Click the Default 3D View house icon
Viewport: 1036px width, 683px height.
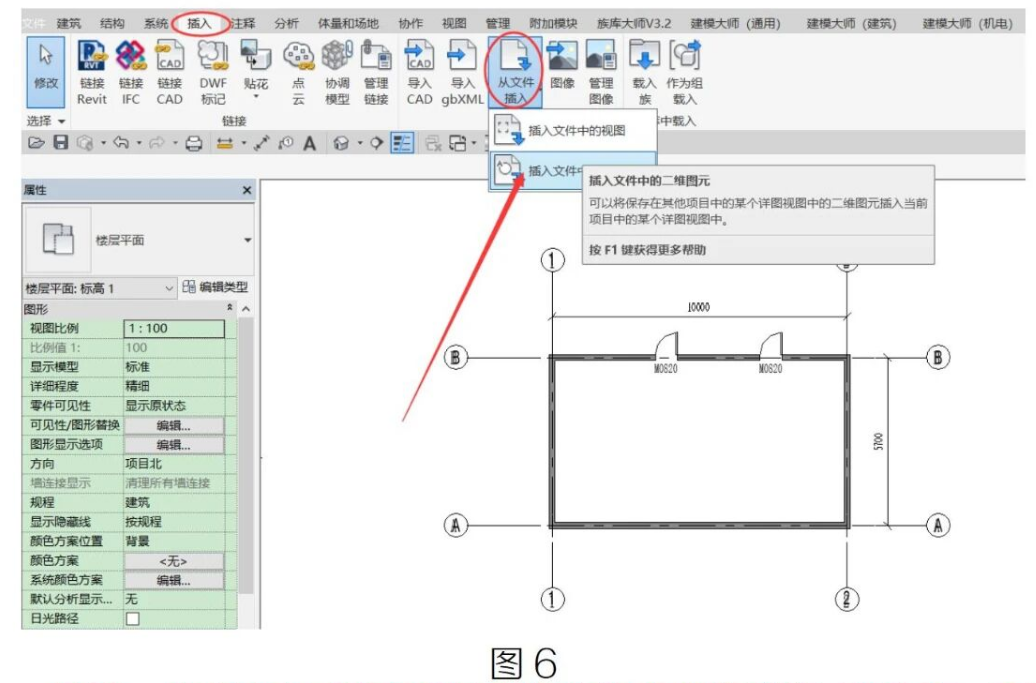pos(341,143)
